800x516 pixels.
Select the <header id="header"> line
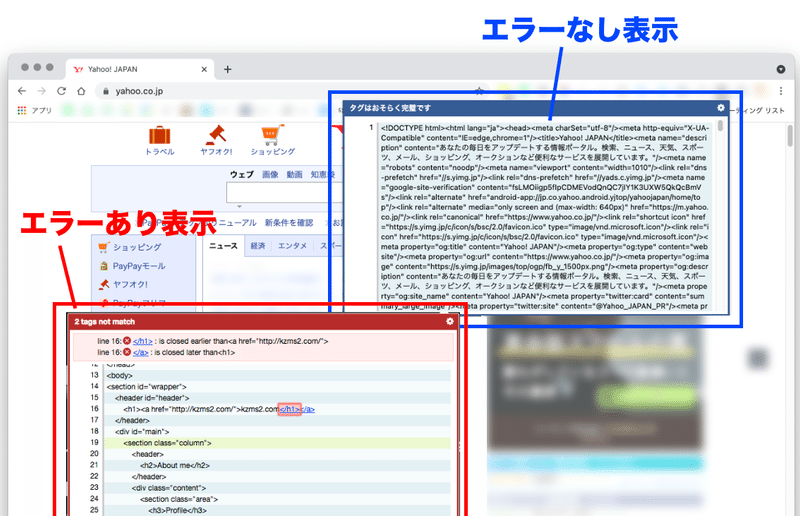point(277,398)
